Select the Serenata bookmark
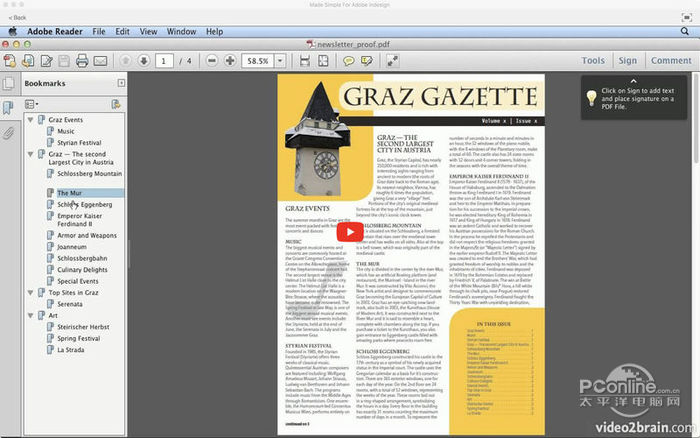 click(x=70, y=304)
